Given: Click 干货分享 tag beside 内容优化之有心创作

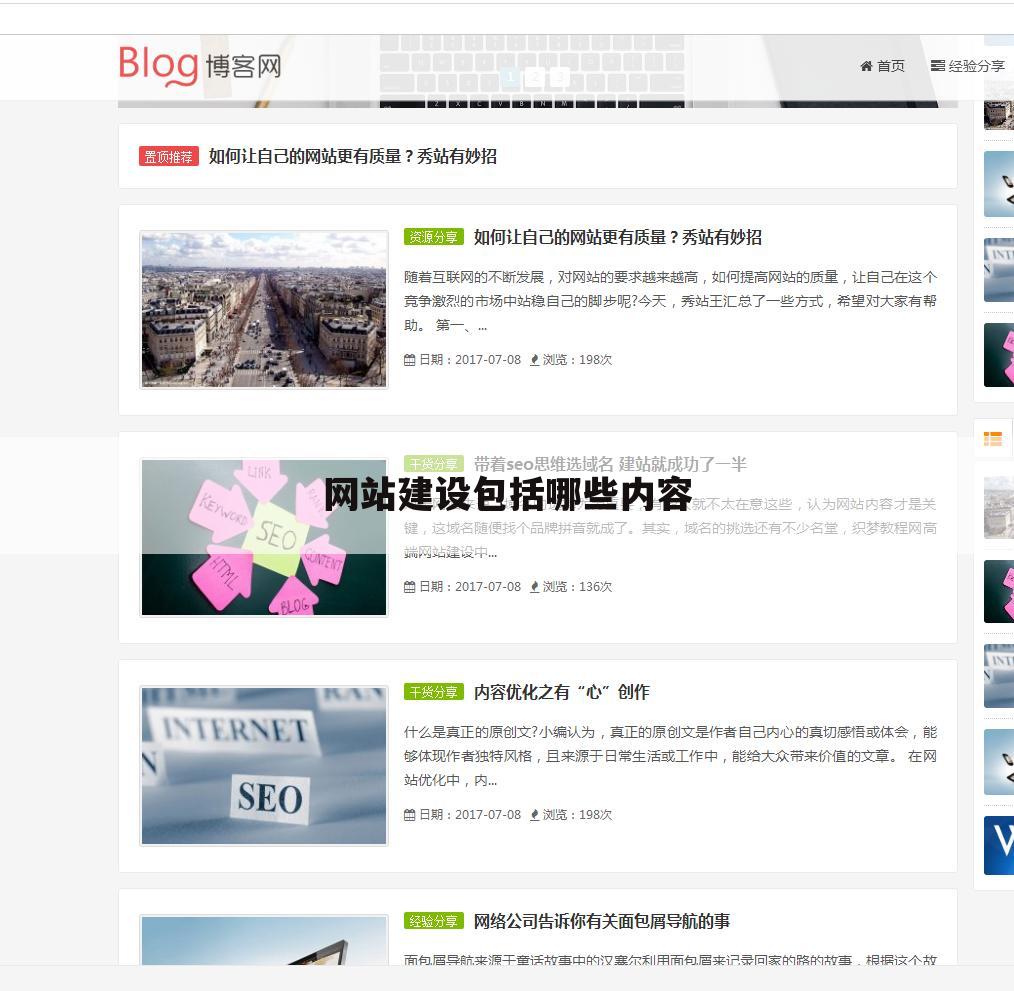Looking at the screenshot, I should click(433, 692).
